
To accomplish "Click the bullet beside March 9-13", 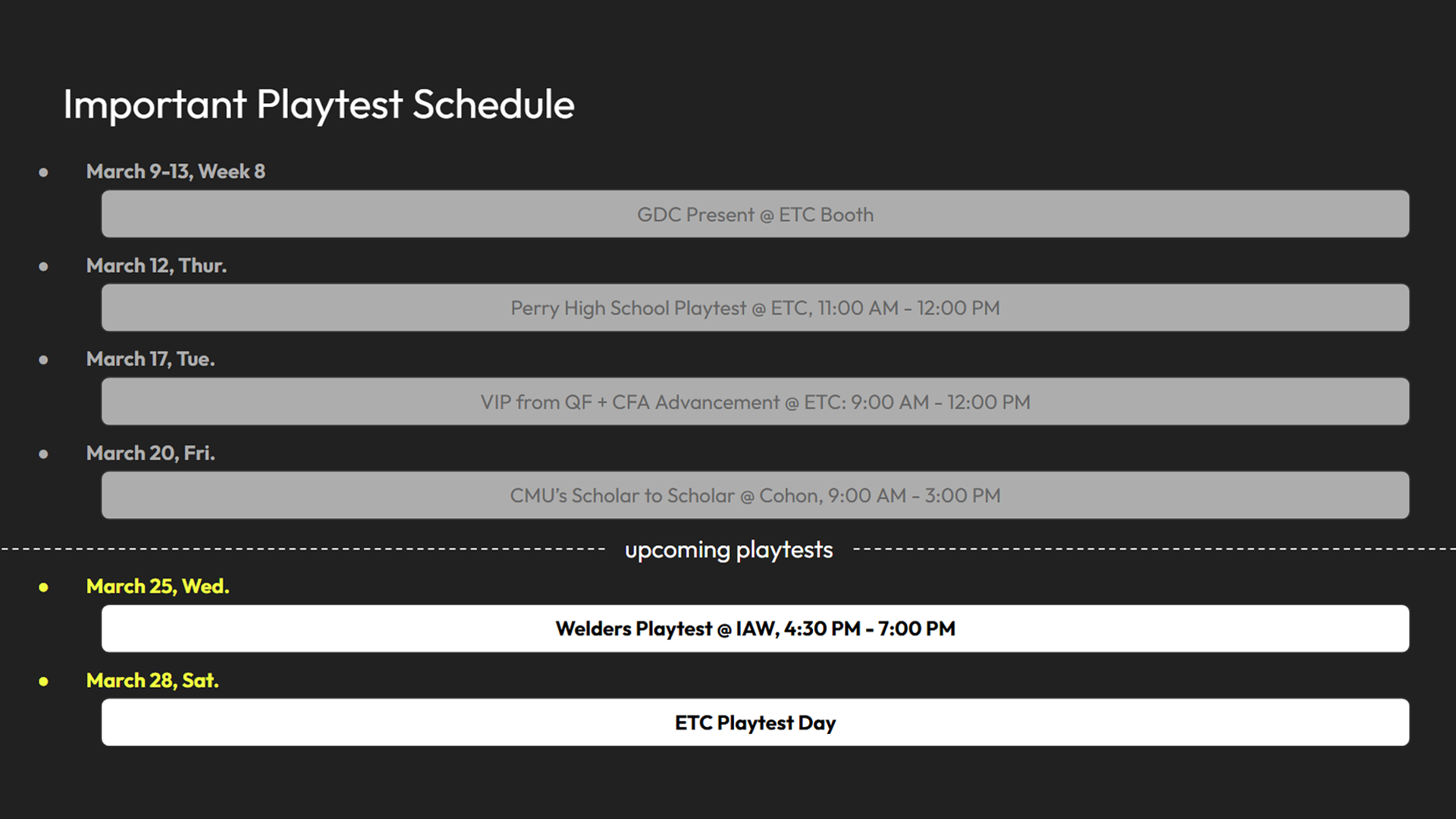I will [x=43, y=173].
